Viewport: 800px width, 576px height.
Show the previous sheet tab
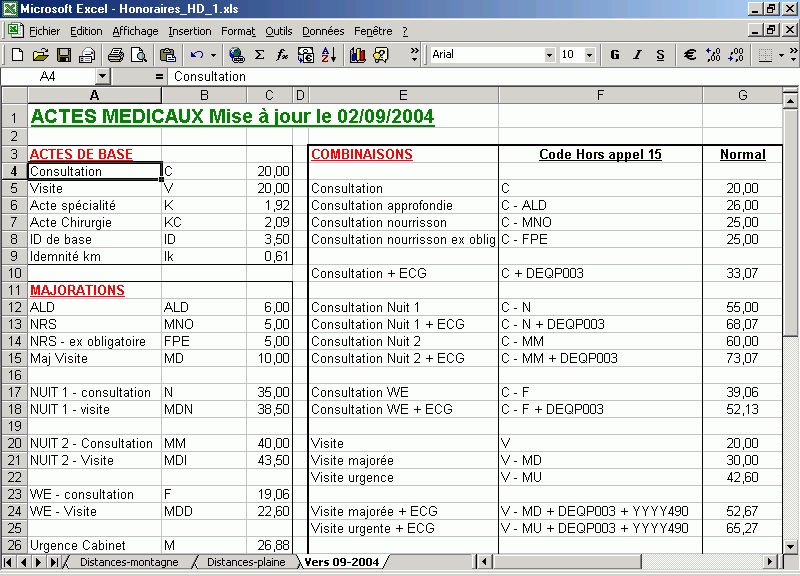pyautogui.click(x=23, y=562)
